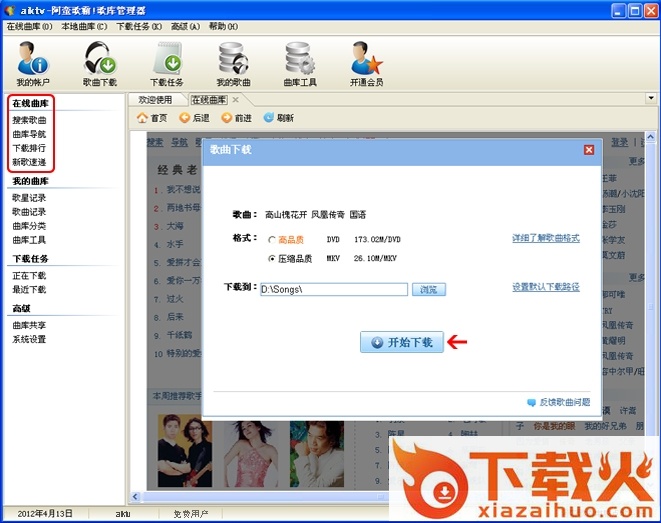Open 本地曲库(C) menu
The height and width of the screenshot is (523, 661).
[84, 27]
